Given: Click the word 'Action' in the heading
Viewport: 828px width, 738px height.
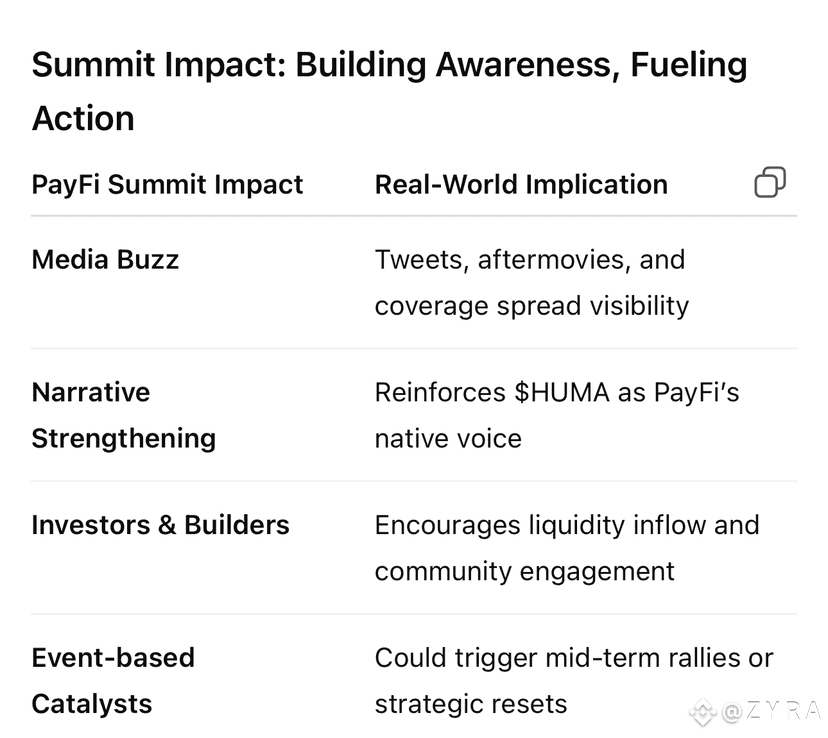Looking at the screenshot, I should coord(83,118).
